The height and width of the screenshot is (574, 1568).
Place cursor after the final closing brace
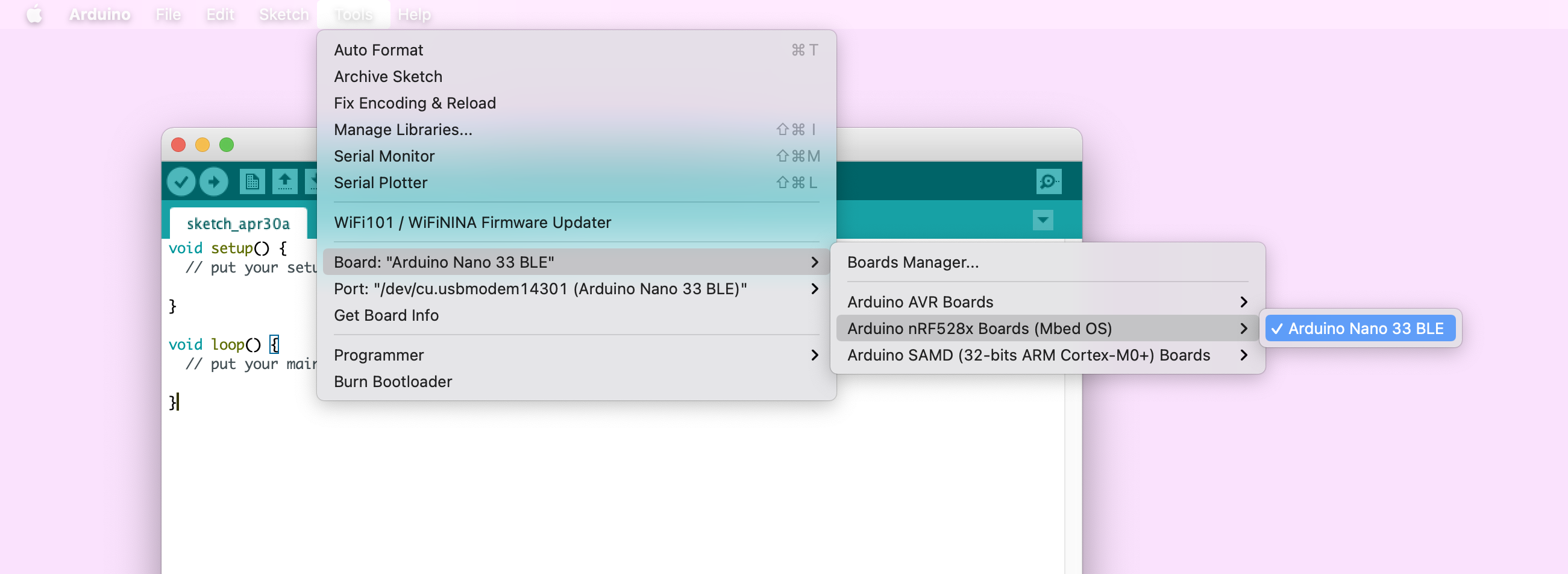(178, 403)
